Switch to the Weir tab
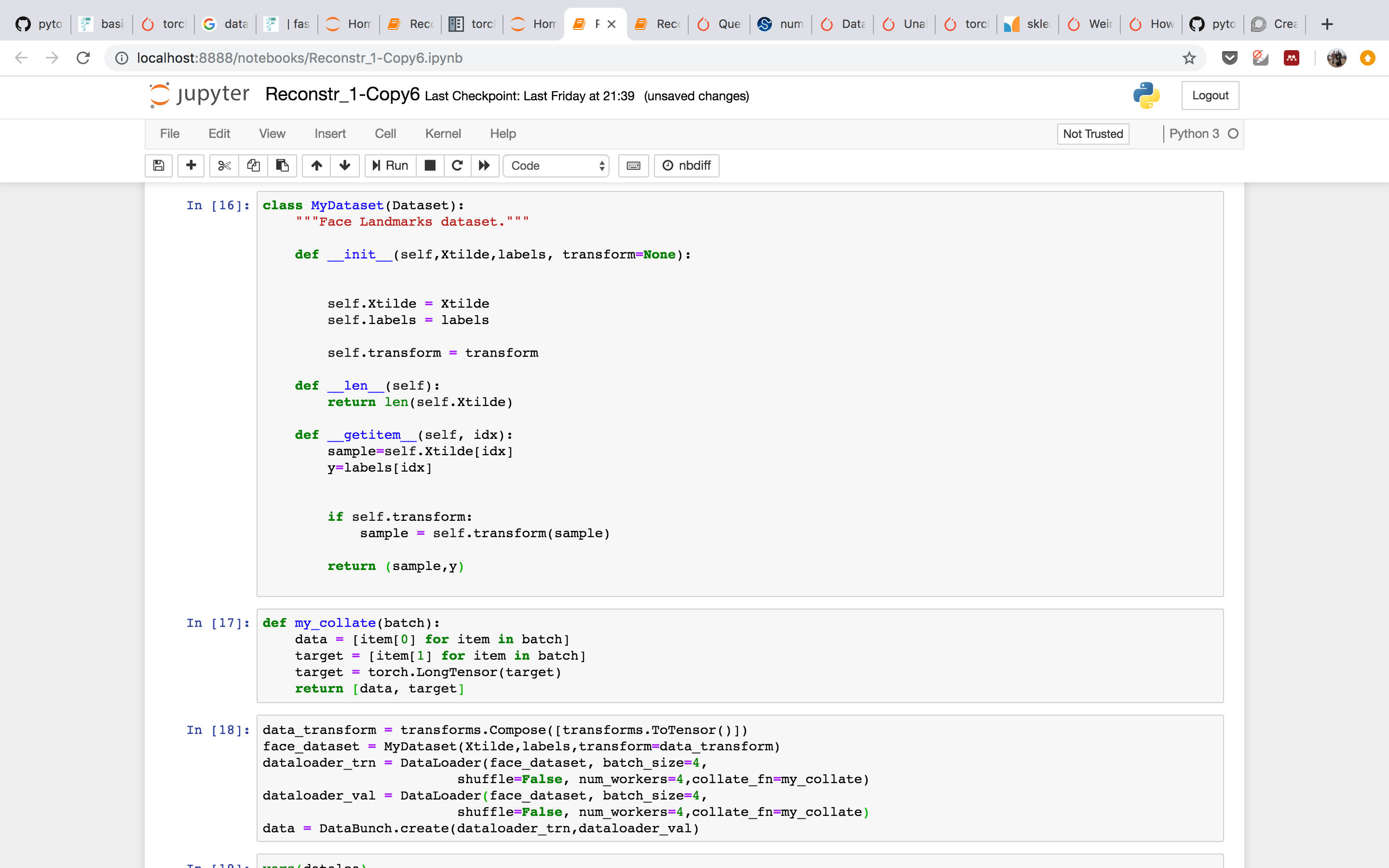 pos(1089,24)
